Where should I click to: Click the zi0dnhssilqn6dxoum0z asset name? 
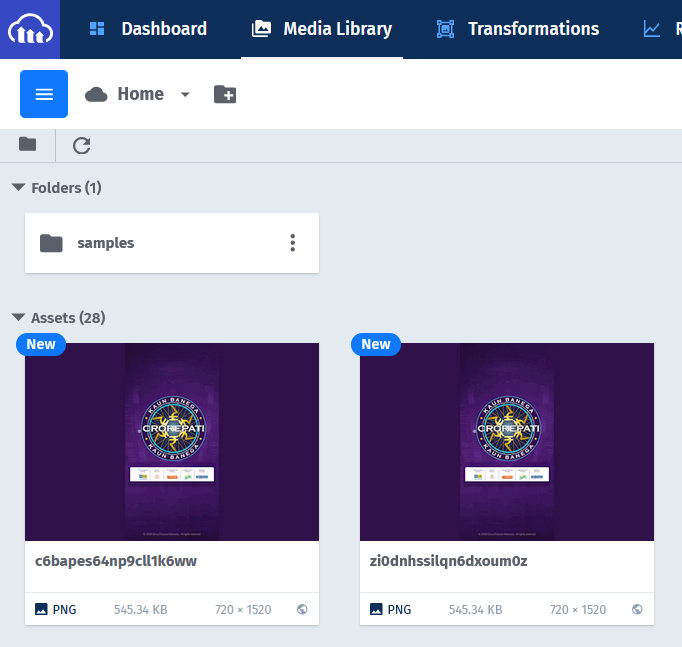point(448,561)
